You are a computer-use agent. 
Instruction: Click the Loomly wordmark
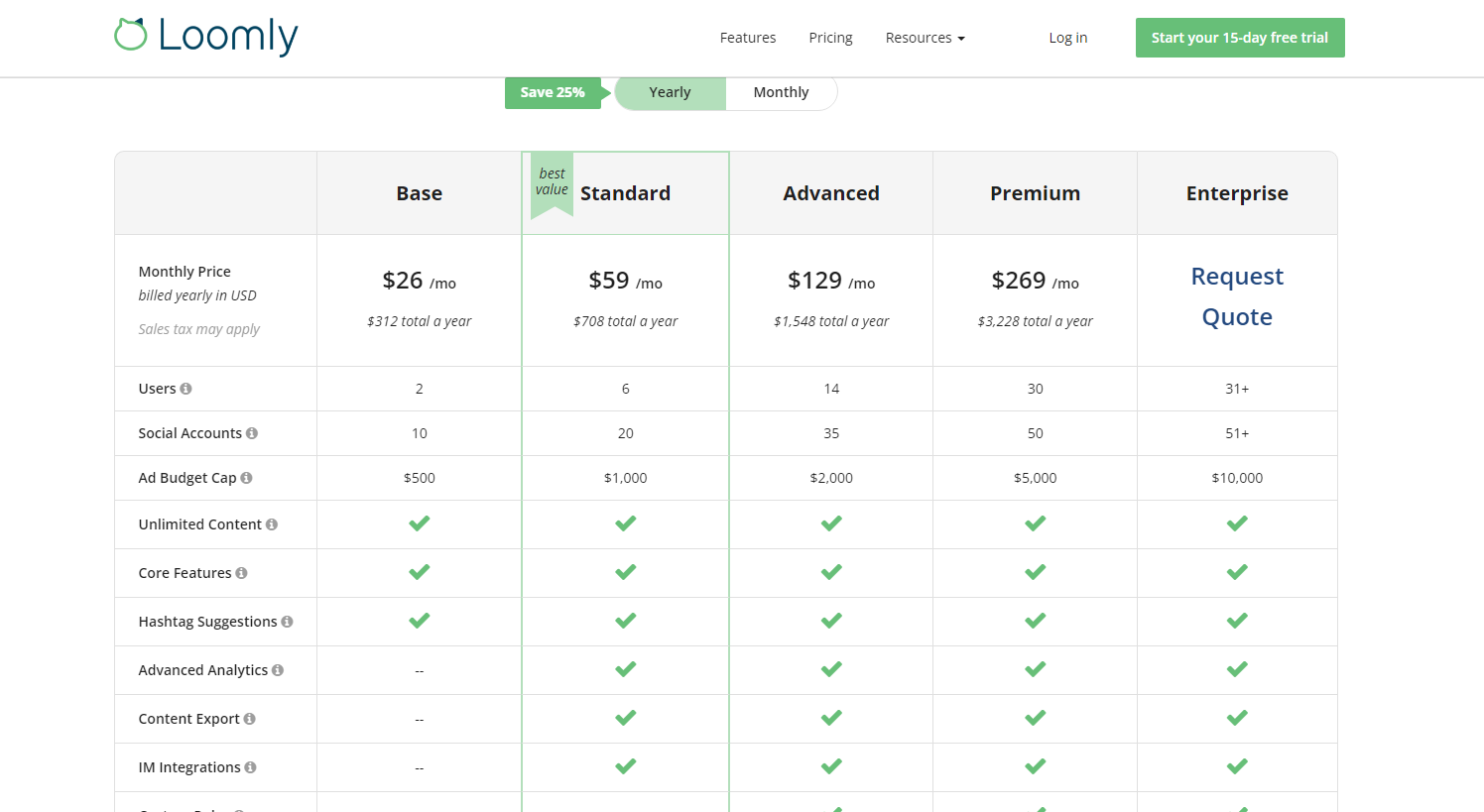(228, 37)
